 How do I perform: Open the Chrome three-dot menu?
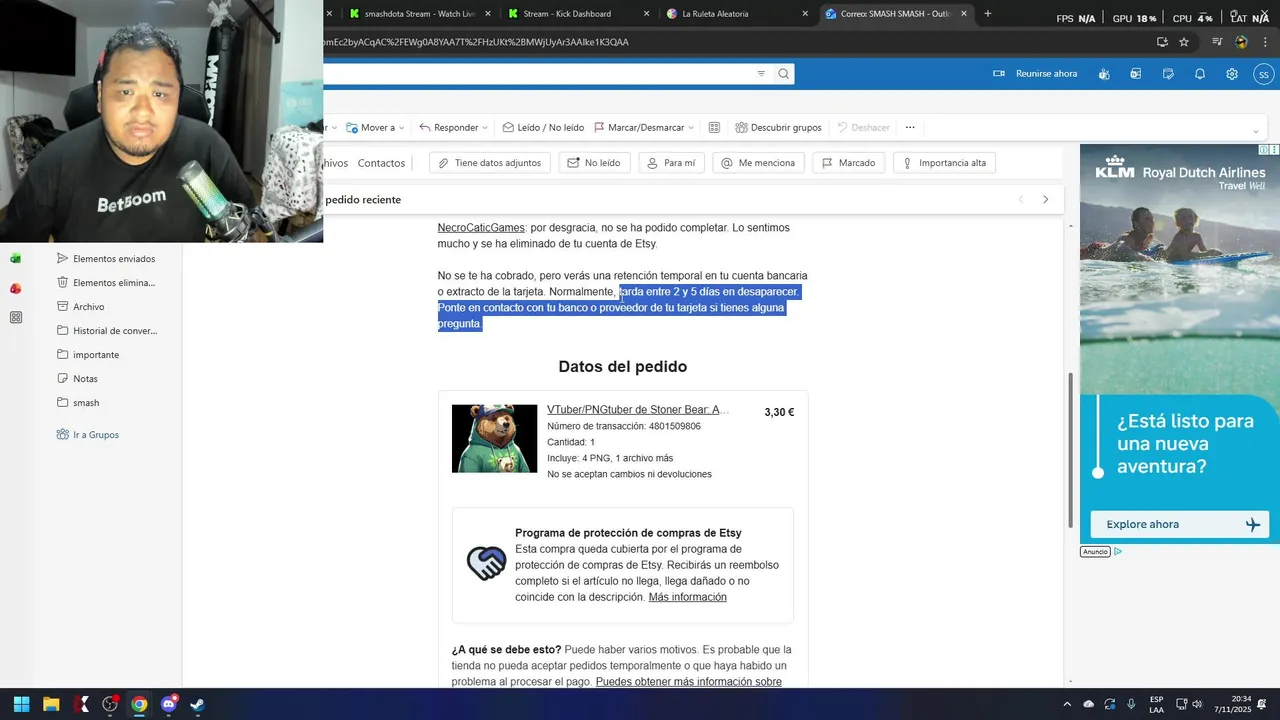point(1265,42)
